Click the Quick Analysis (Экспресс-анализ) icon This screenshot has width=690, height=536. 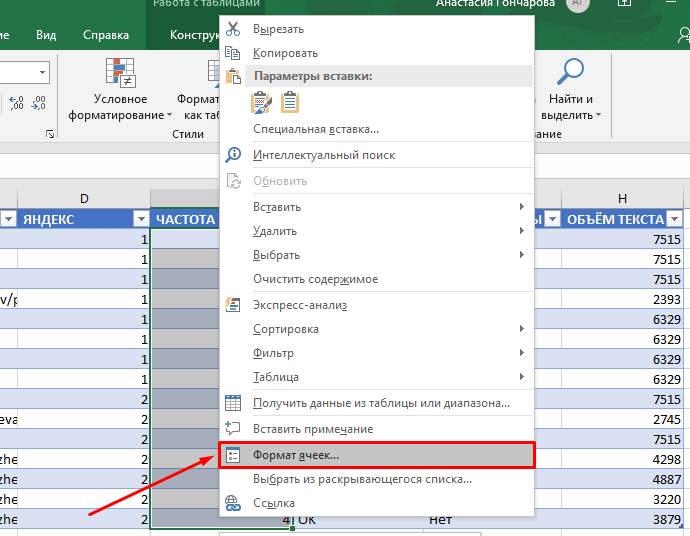click(x=233, y=305)
